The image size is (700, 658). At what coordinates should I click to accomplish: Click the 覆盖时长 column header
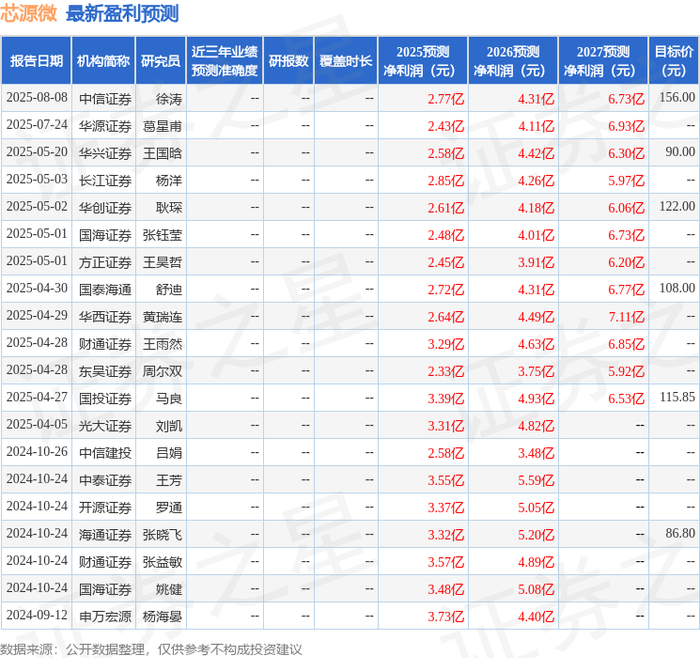[x=346, y=61]
